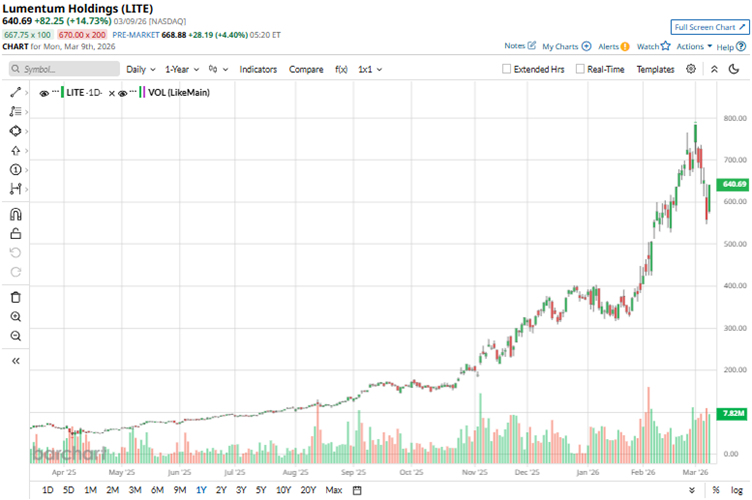Toggle visibility of the LITE series

coord(44,92)
